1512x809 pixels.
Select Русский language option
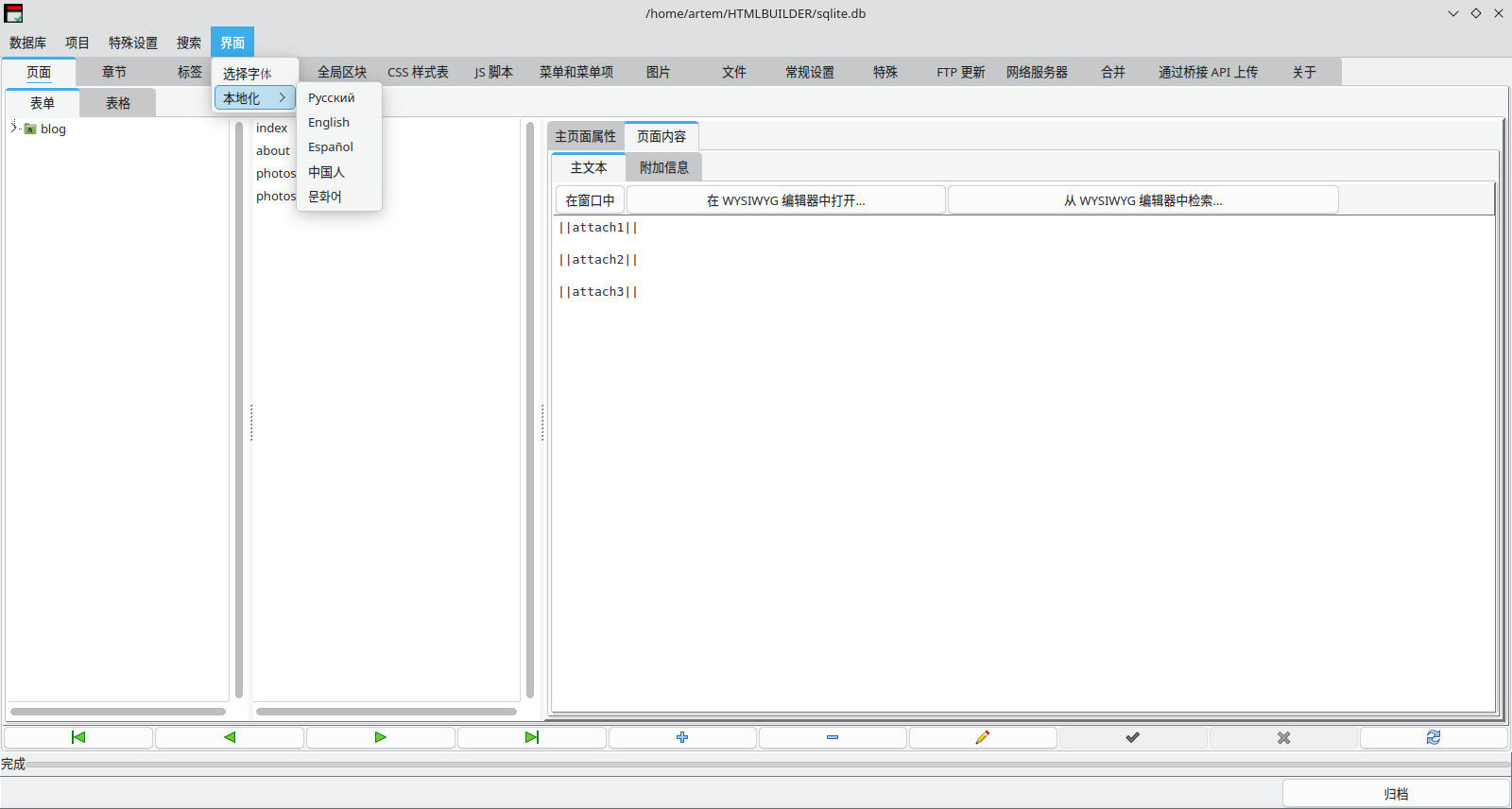(338, 98)
